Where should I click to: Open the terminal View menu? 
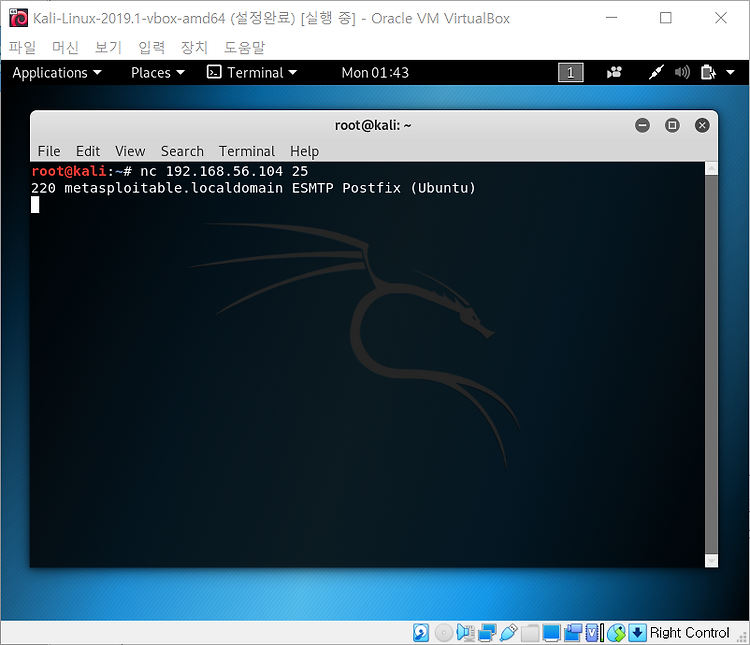(x=130, y=151)
